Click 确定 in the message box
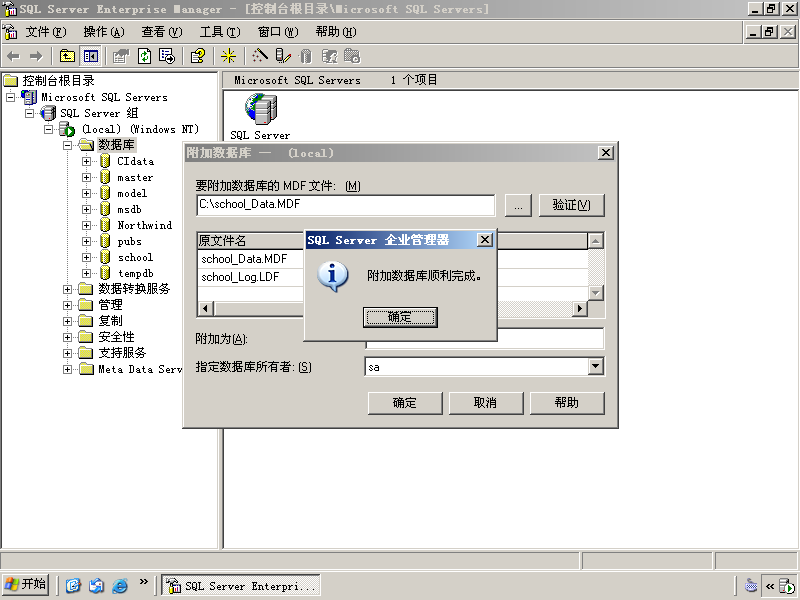The image size is (800, 600). point(400,317)
